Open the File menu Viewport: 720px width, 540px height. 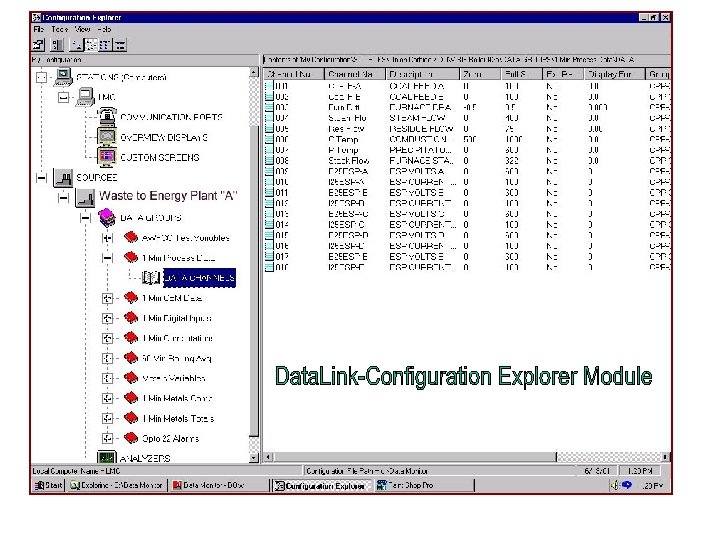[37, 30]
